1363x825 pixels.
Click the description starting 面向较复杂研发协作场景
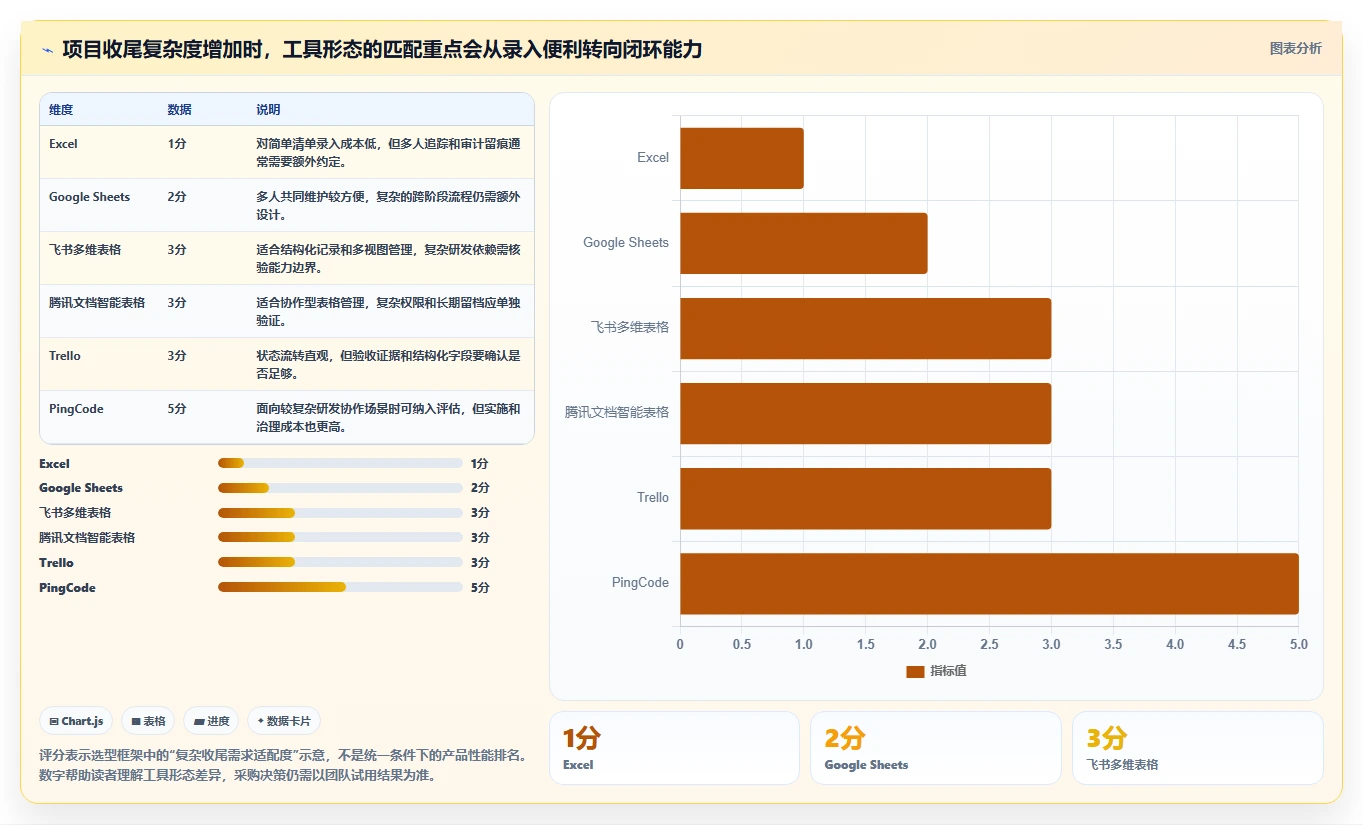tap(388, 417)
